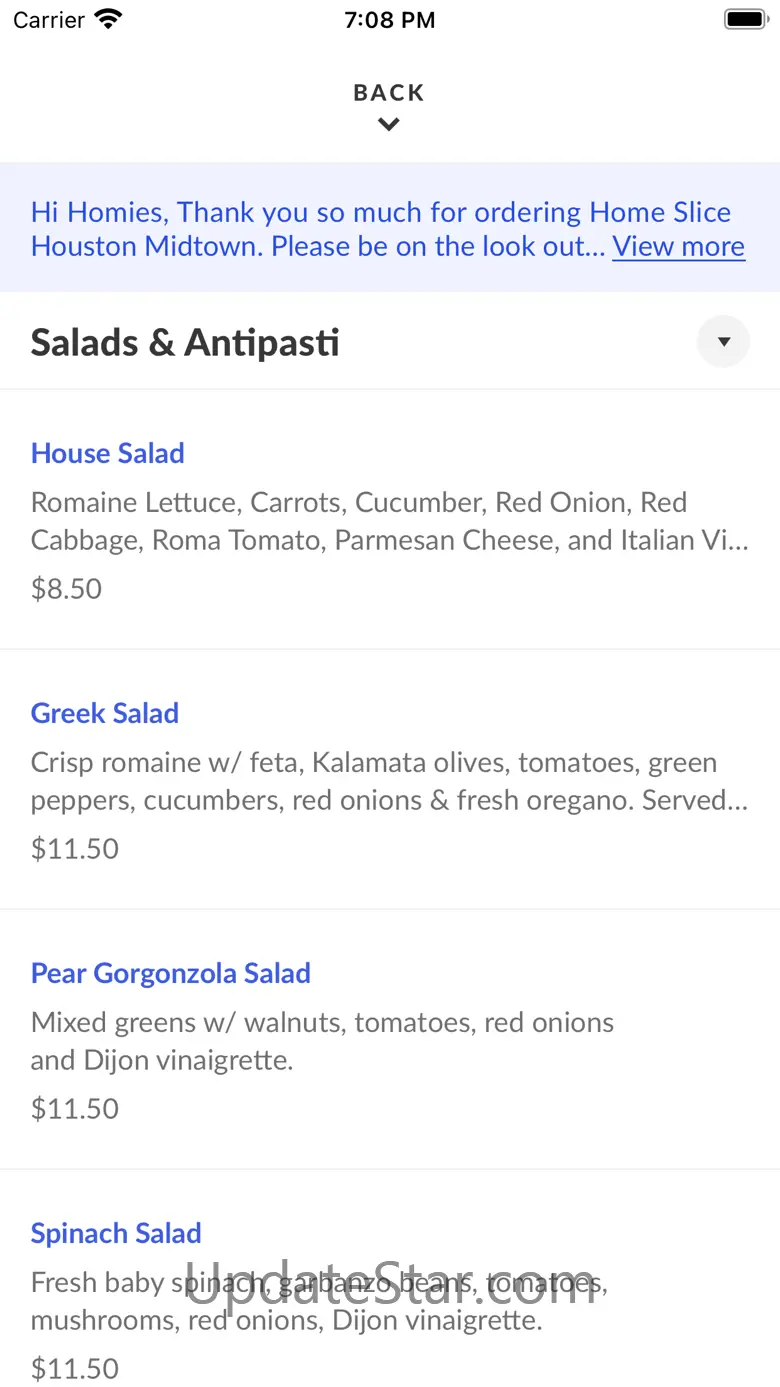The height and width of the screenshot is (1387, 780).
Task: Select the House Salad menu item title
Action: [x=108, y=453]
